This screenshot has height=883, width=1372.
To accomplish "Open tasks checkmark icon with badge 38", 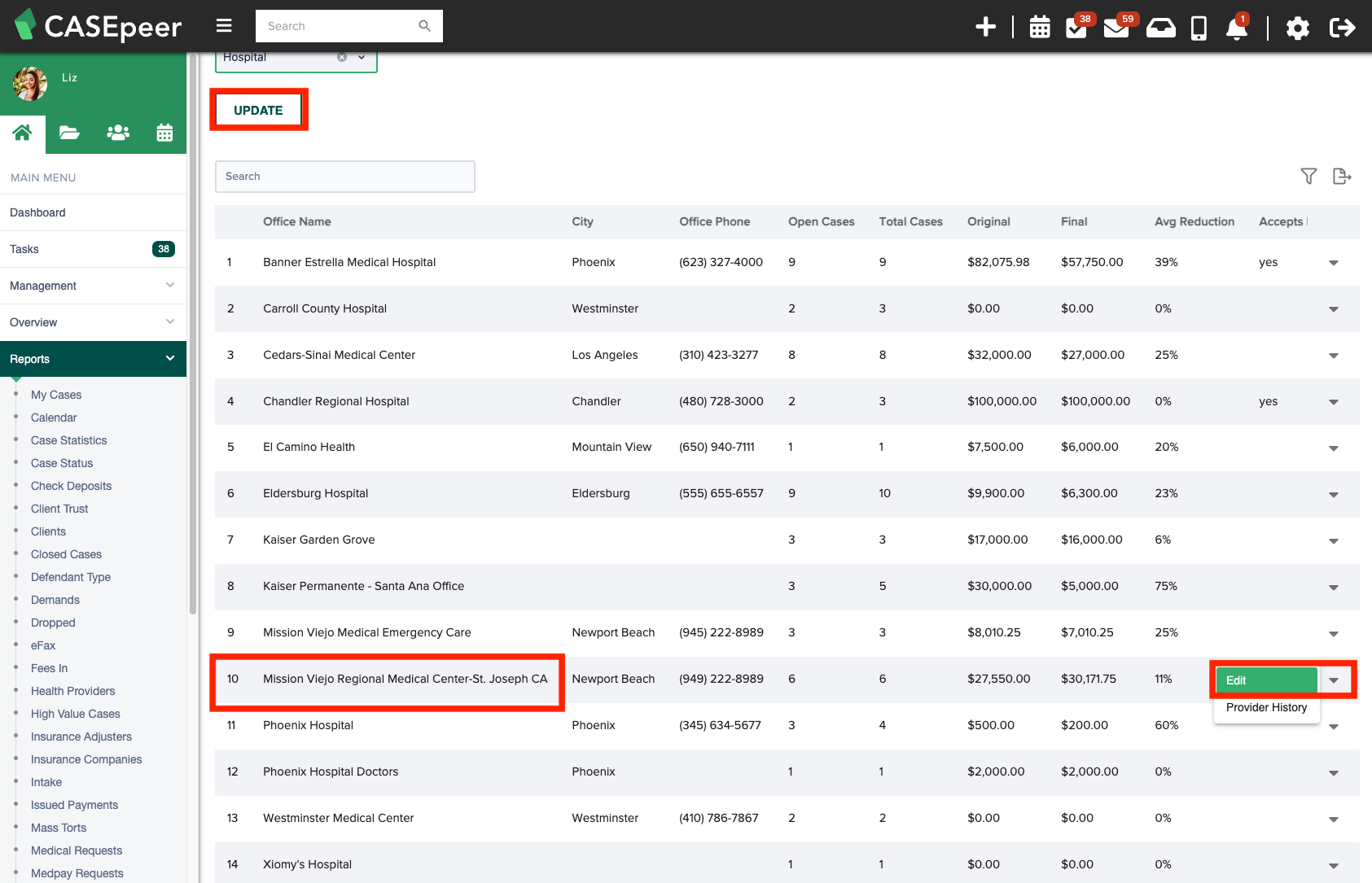I will [1076, 28].
